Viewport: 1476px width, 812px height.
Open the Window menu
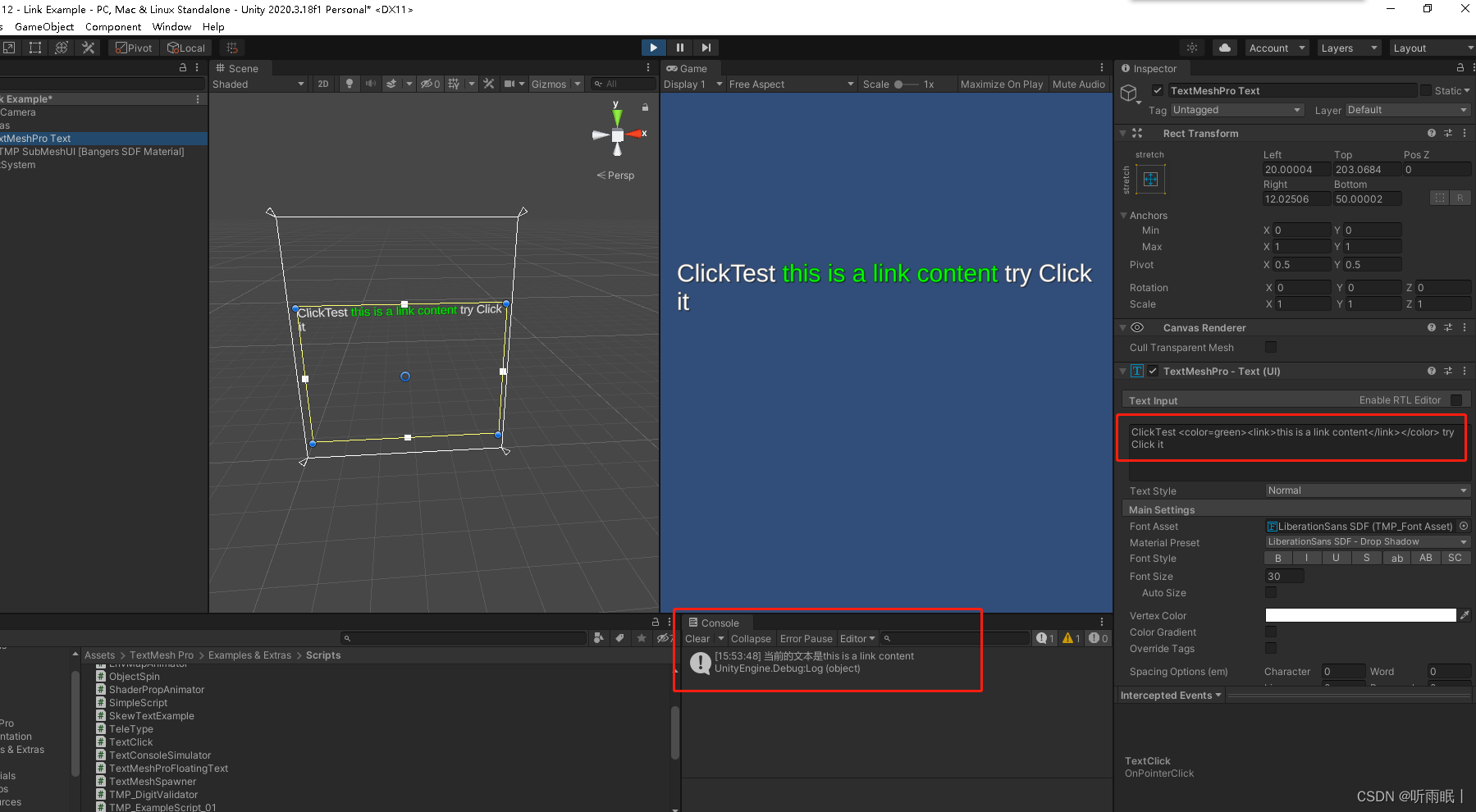[171, 26]
